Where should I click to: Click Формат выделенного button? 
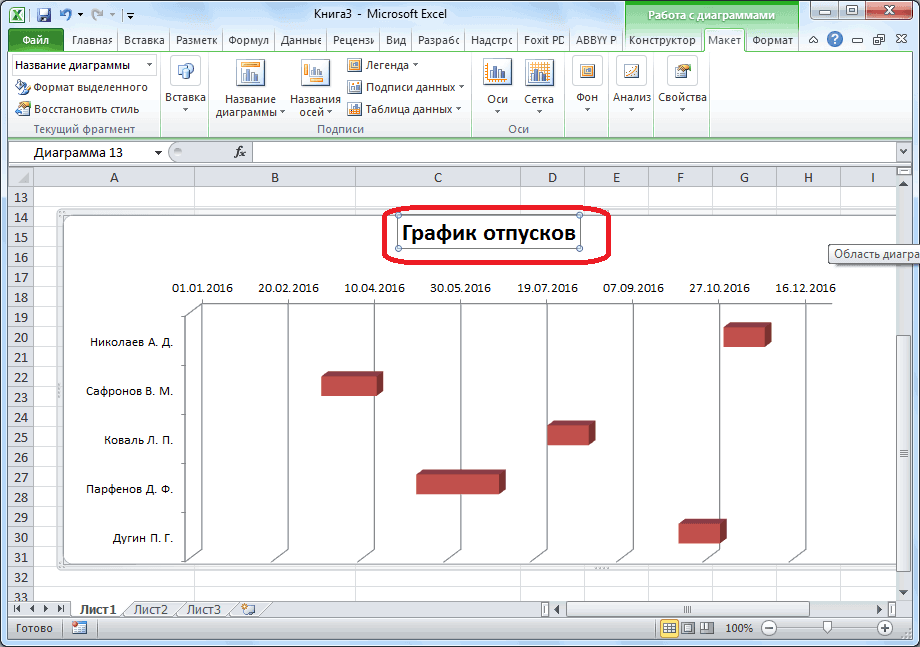click(81, 87)
